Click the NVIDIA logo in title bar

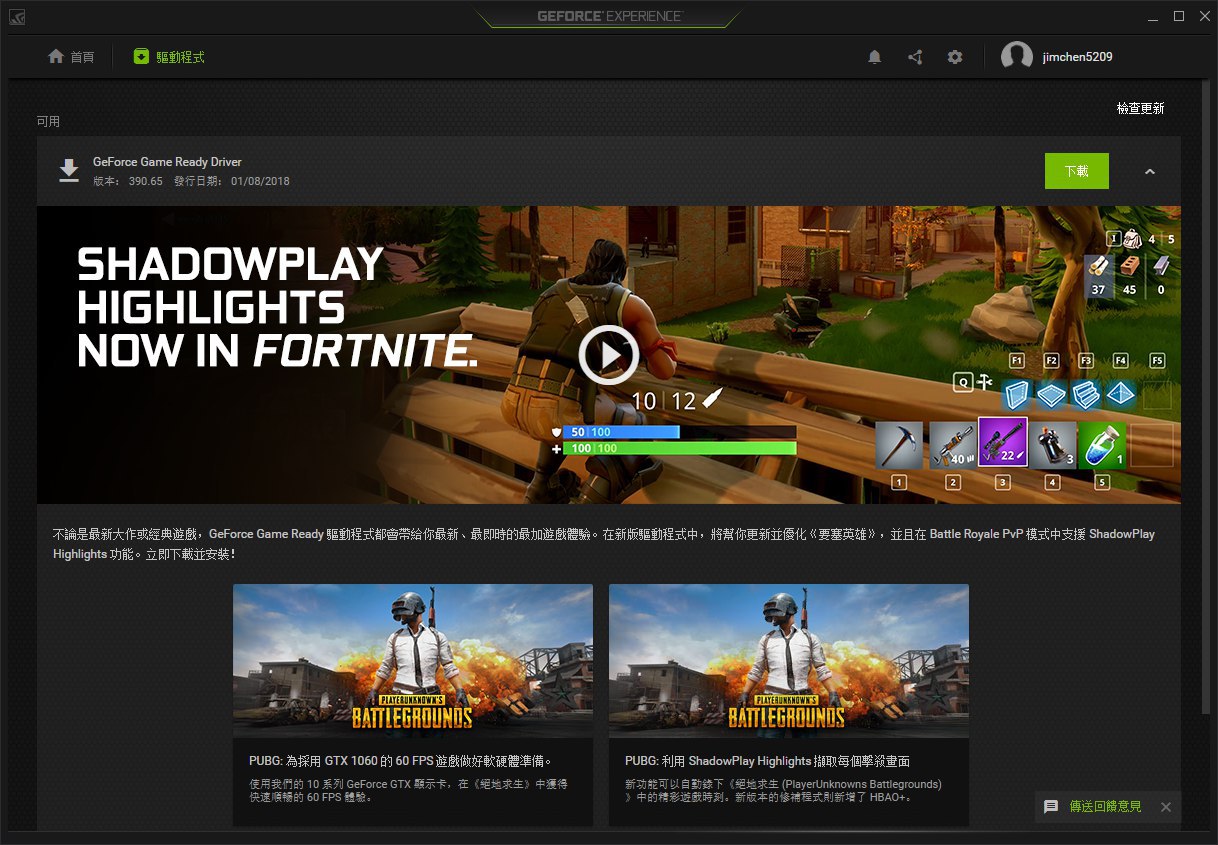point(18,17)
